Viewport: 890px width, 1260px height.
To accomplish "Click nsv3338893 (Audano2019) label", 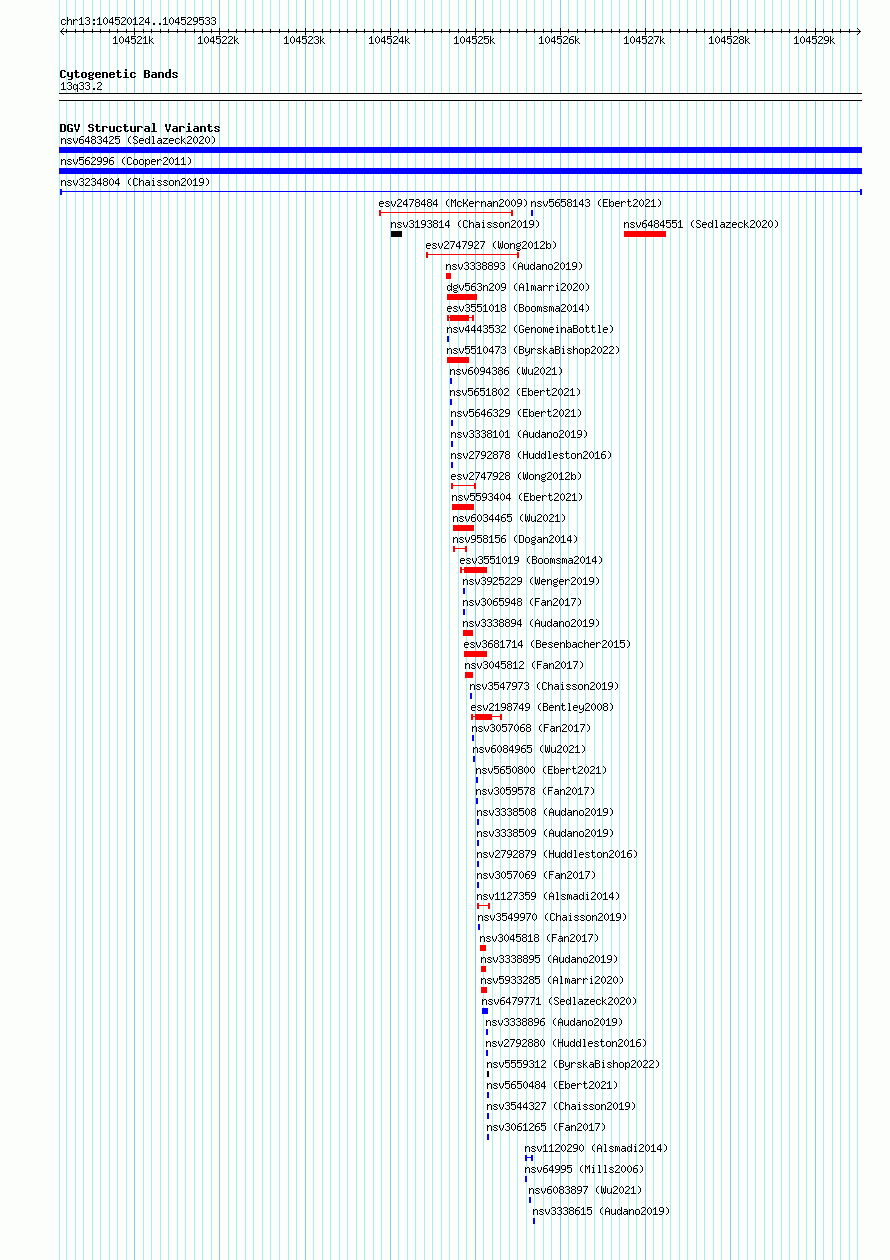I will pos(514,266).
